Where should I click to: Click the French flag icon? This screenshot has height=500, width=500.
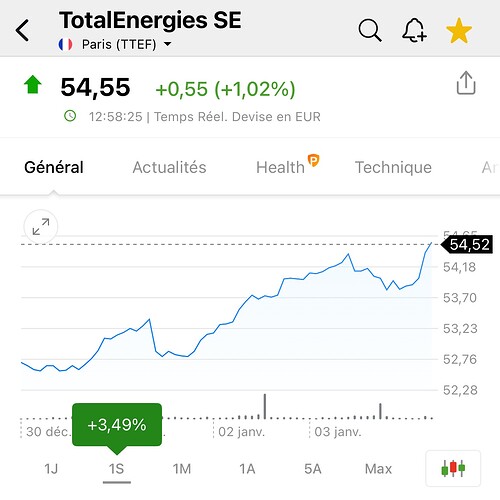click(x=65, y=44)
